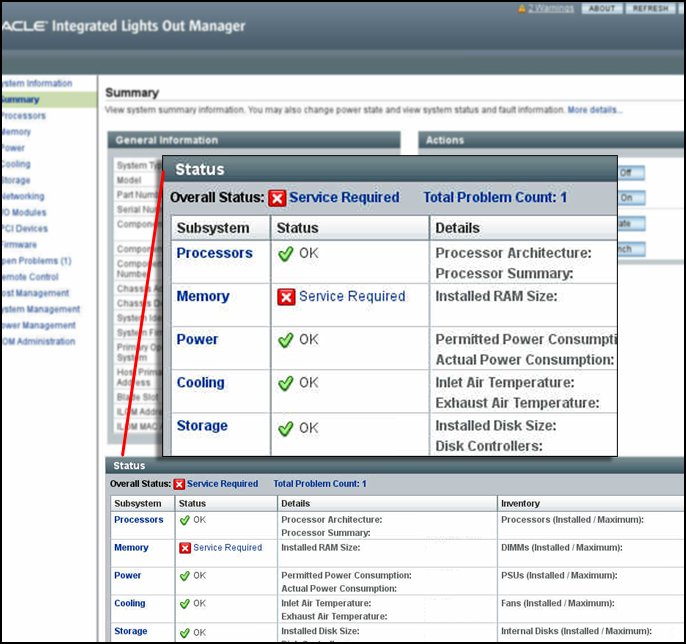This screenshot has height=644, width=686.
Task: Go to Firmware in the left navigation
Action: (x=19, y=245)
